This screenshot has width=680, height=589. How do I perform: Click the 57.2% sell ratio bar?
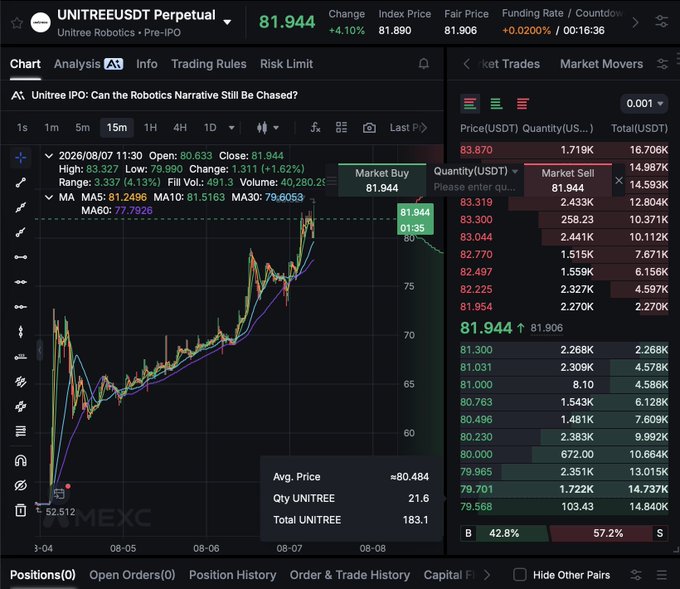pyautogui.click(x=608, y=533)
